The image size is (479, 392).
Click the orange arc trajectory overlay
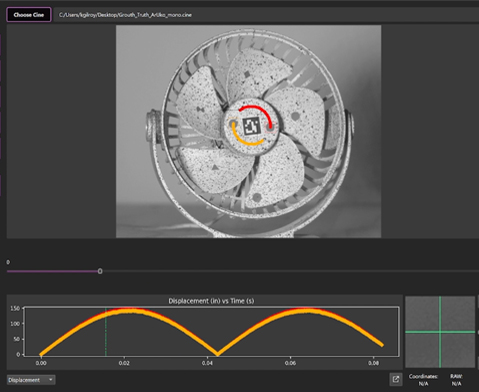246,137
